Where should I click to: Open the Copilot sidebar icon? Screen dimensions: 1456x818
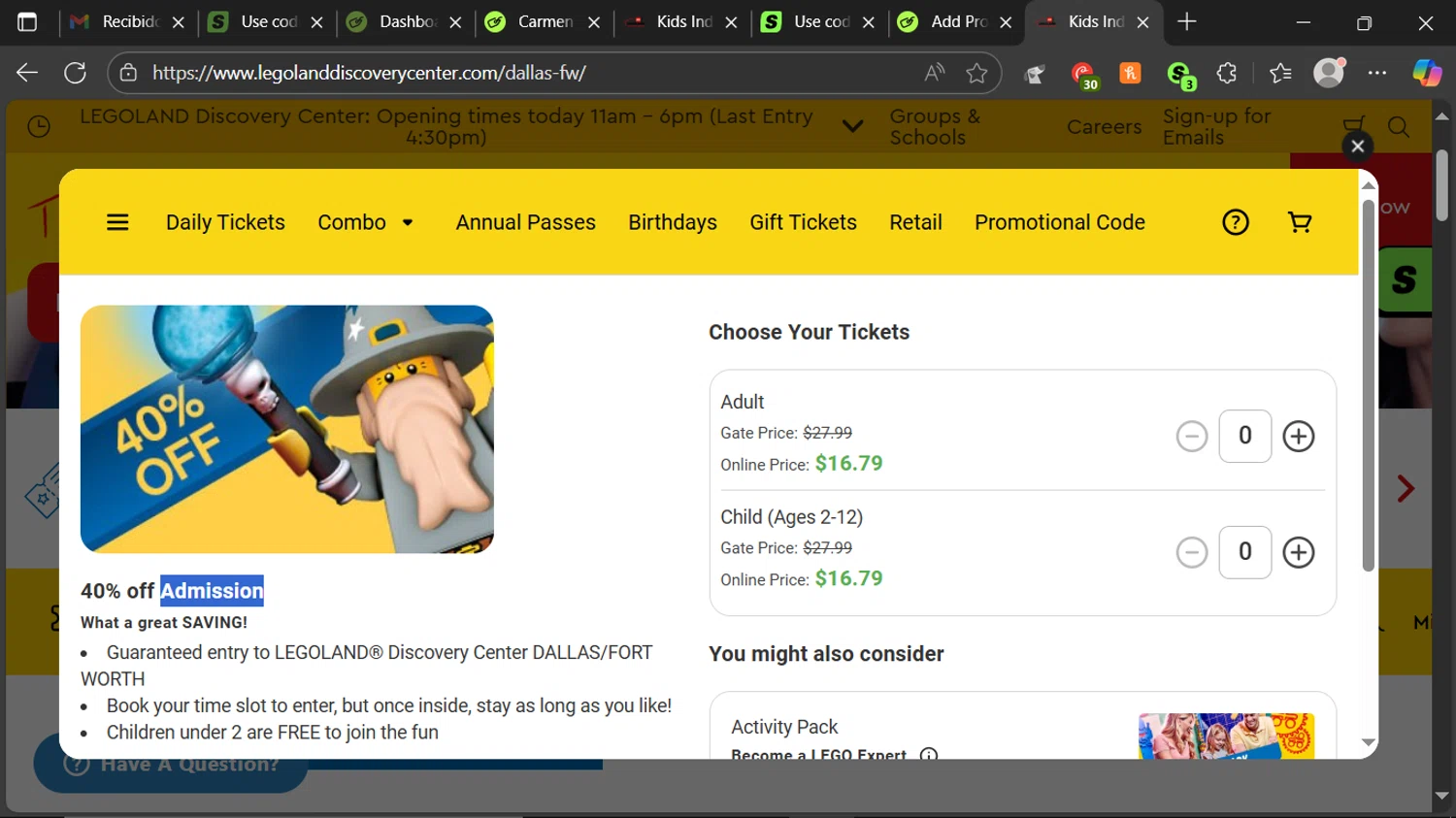pos(1427,73)
